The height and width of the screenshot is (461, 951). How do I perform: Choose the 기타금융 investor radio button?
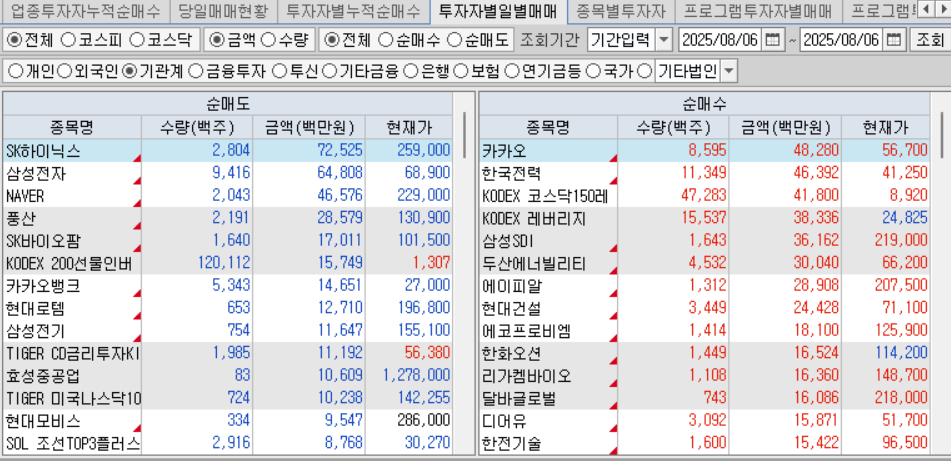click(x=330, y=72)
